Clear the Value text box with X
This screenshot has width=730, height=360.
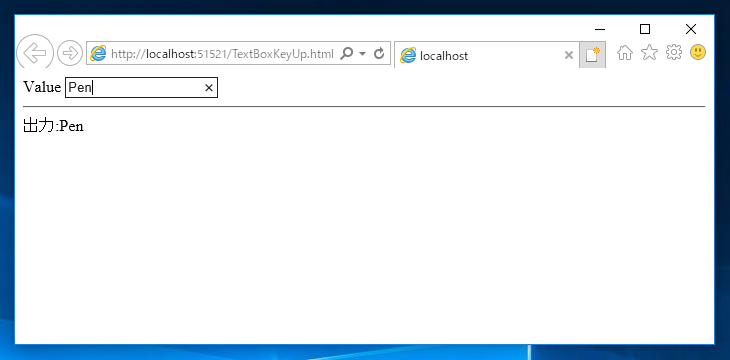point(209,88)
